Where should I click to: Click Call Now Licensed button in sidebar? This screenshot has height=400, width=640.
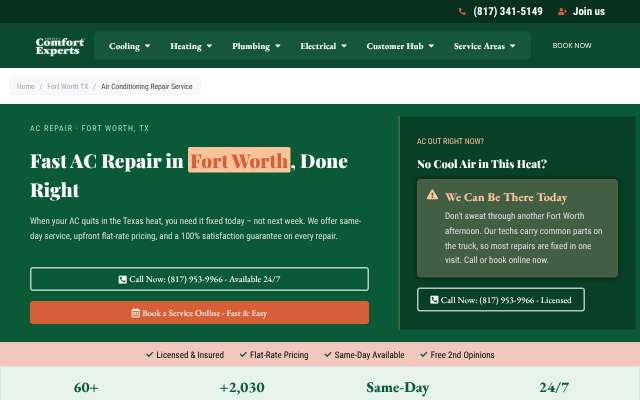(501, 300)
